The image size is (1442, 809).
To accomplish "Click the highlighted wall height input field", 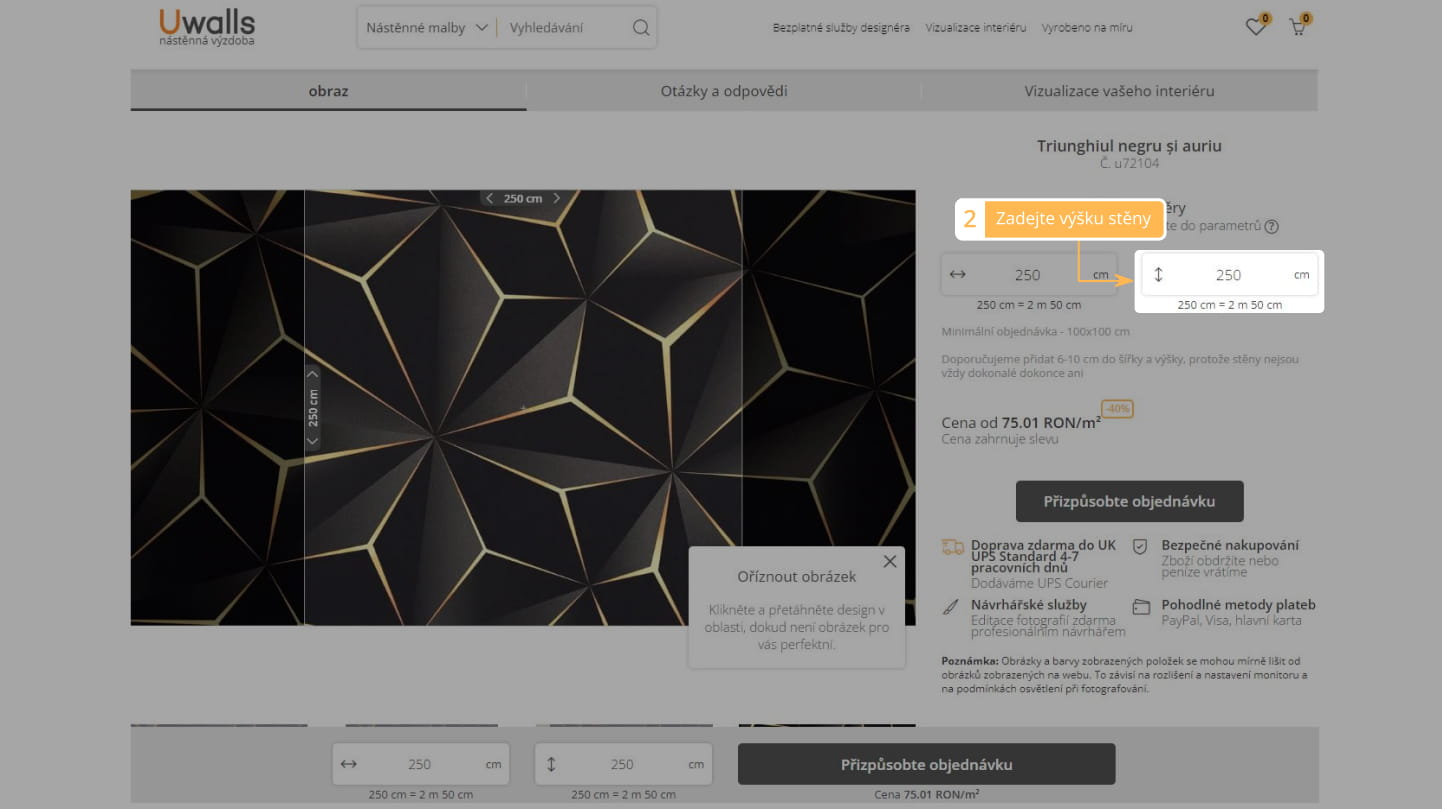I will [1228, 275].
